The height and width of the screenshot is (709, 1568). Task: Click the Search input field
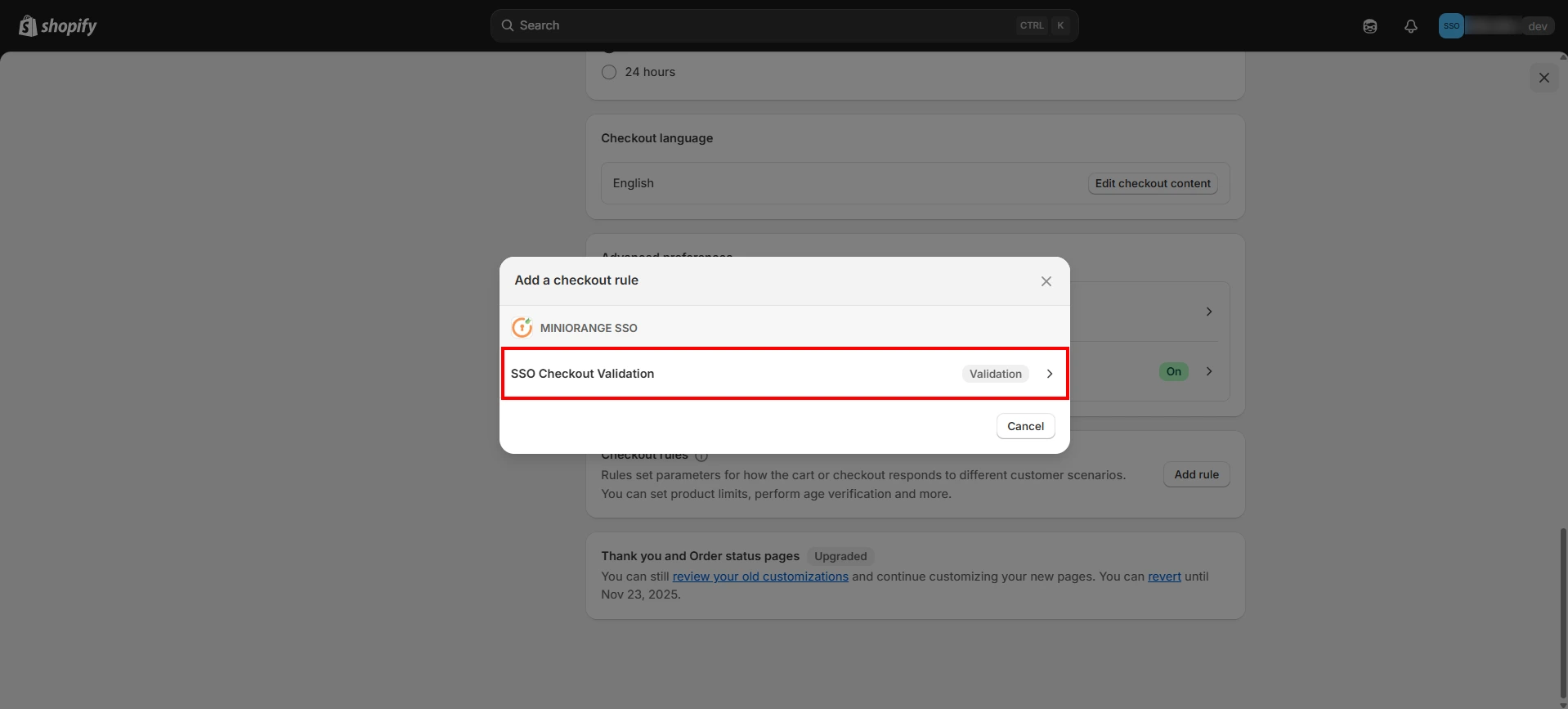tap(785, 25)
